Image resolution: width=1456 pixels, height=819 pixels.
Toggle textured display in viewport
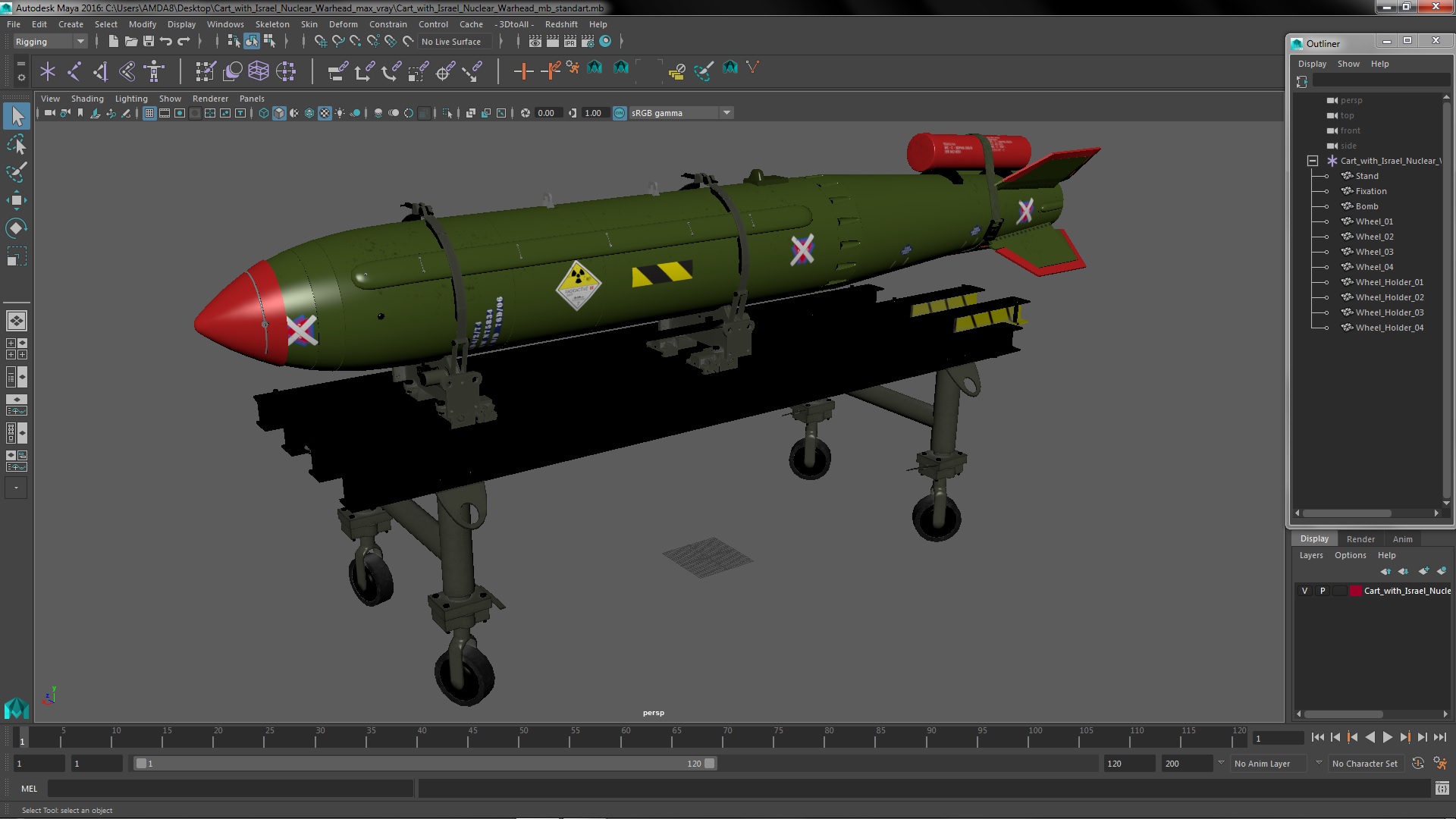pyautogui.click(x=325, y=113)
